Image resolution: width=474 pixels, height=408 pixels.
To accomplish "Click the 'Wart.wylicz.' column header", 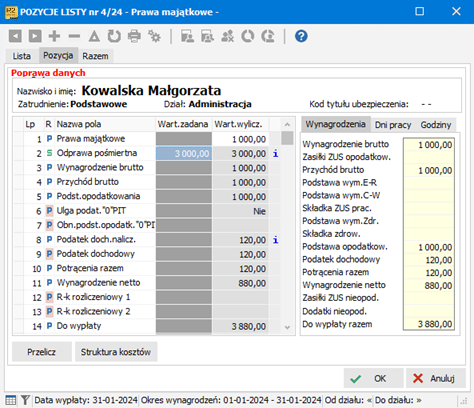I will [241, 124].
